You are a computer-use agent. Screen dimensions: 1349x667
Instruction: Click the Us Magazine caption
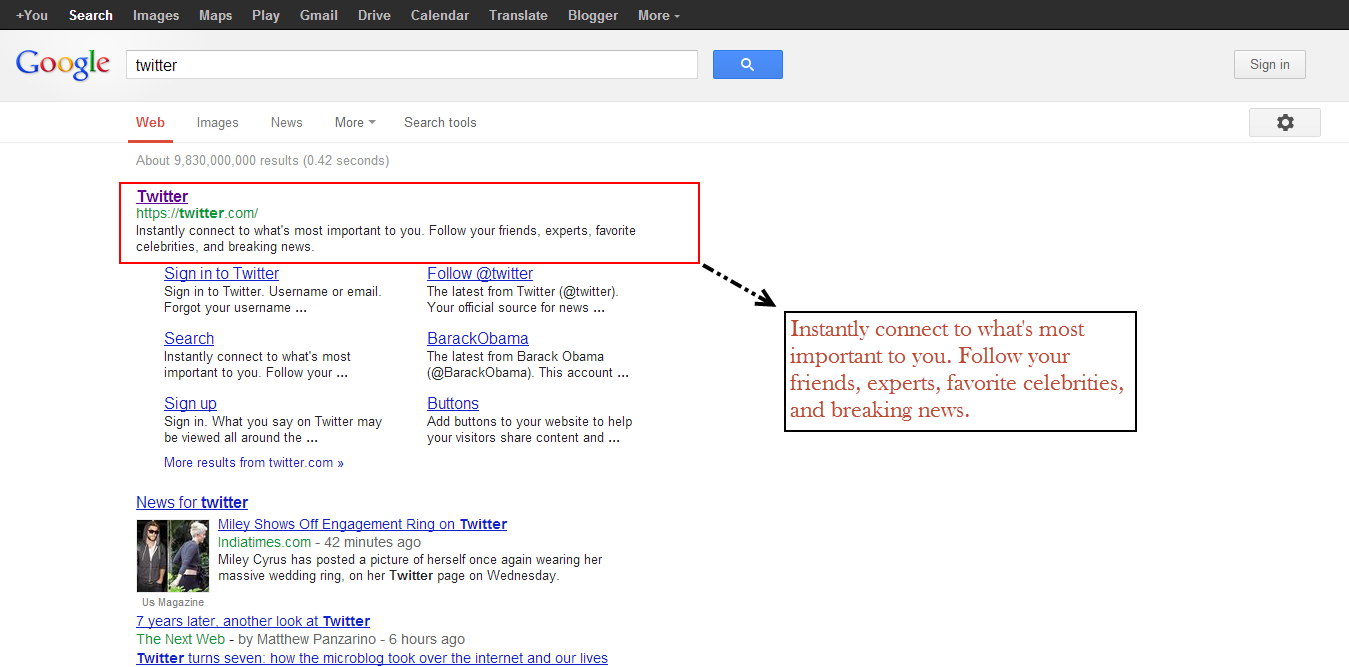point(173,602)
